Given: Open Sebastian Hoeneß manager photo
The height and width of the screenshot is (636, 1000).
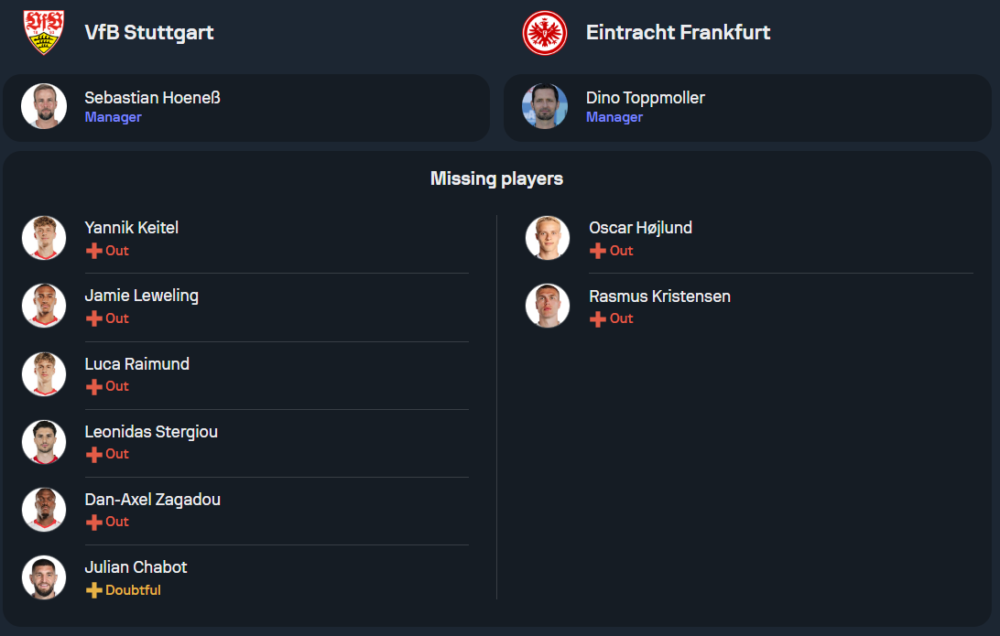Looking at the screenshot, I should [x=44, y=106].
